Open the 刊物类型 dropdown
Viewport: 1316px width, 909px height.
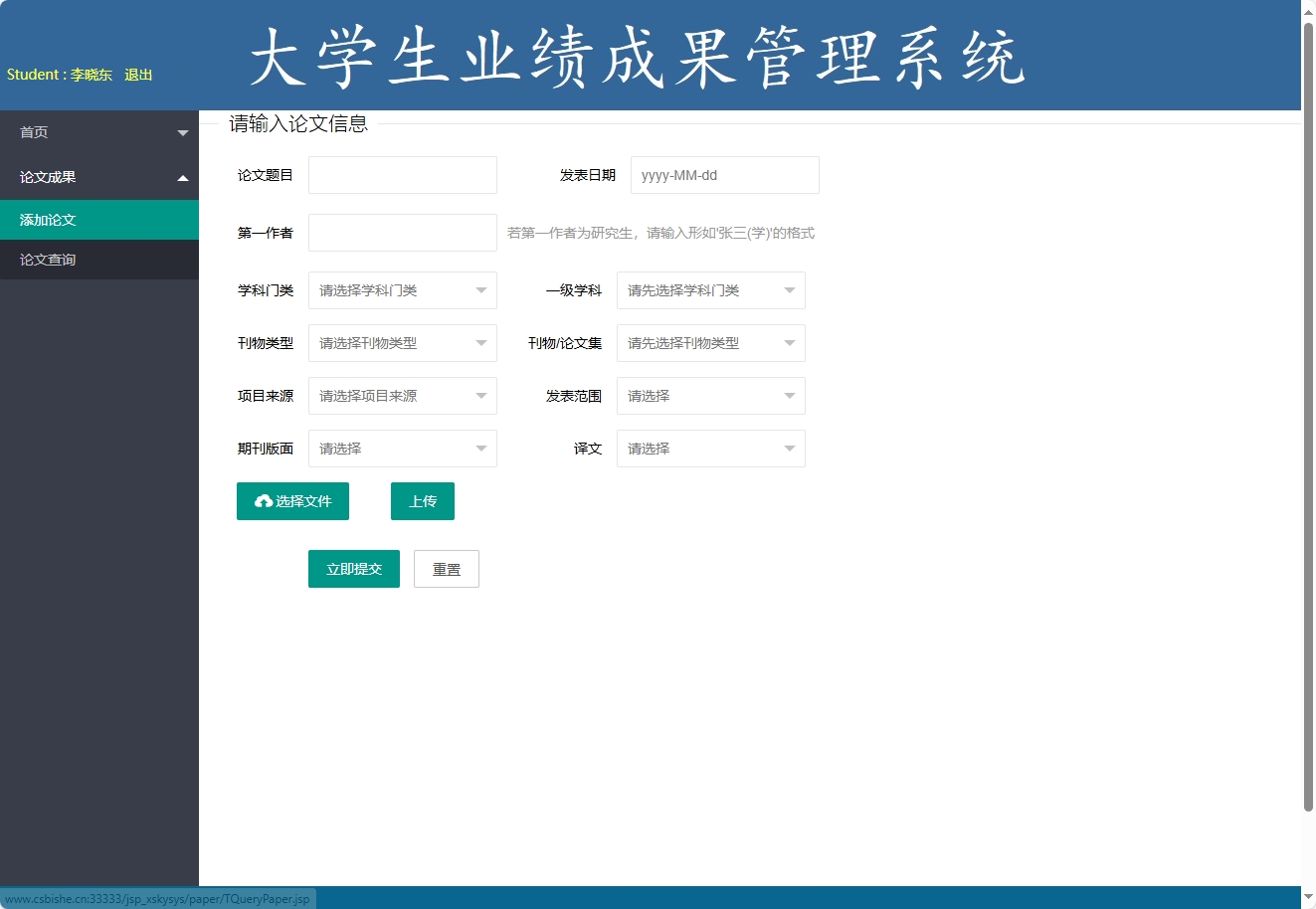tap(402, 343)
